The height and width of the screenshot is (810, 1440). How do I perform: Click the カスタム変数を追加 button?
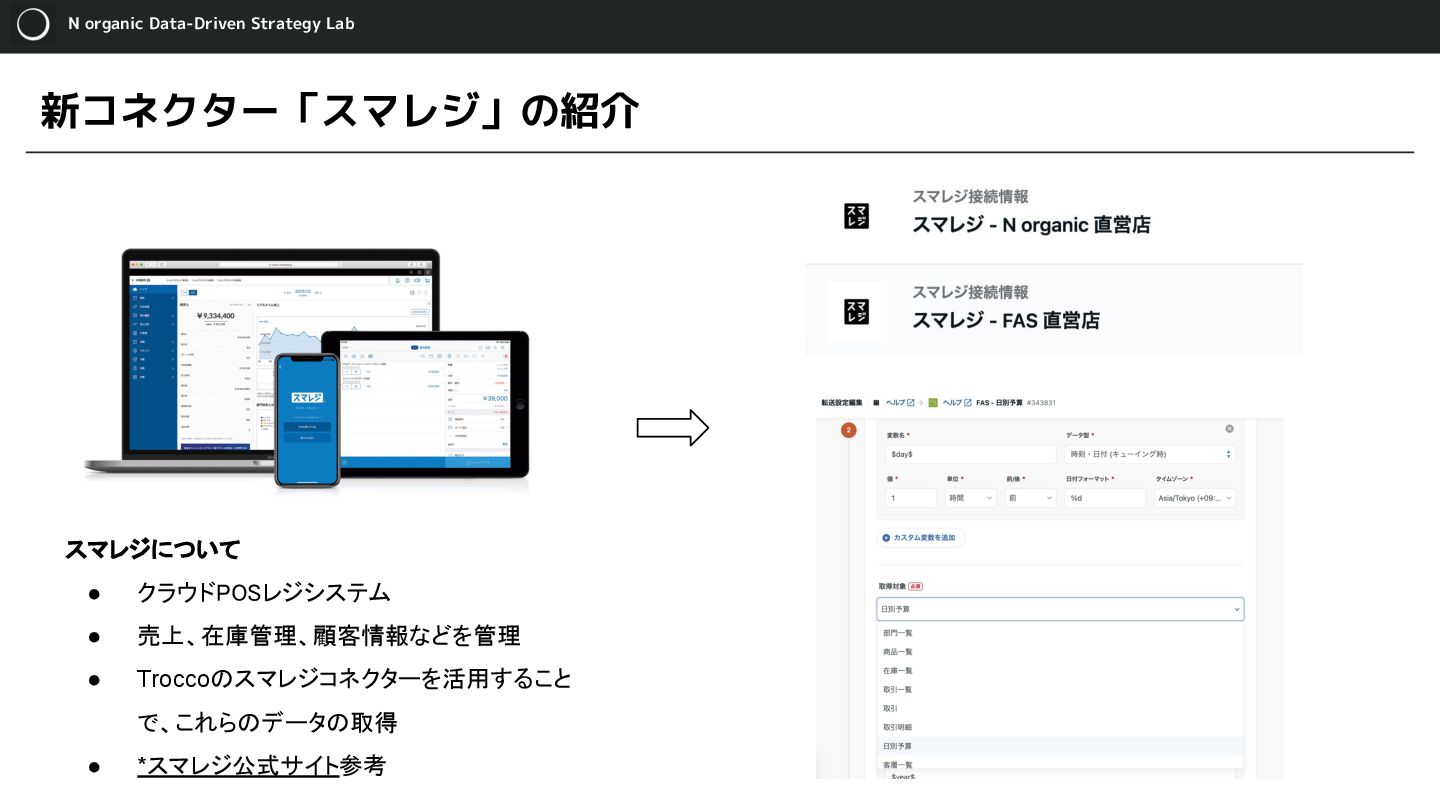[921, 538]
